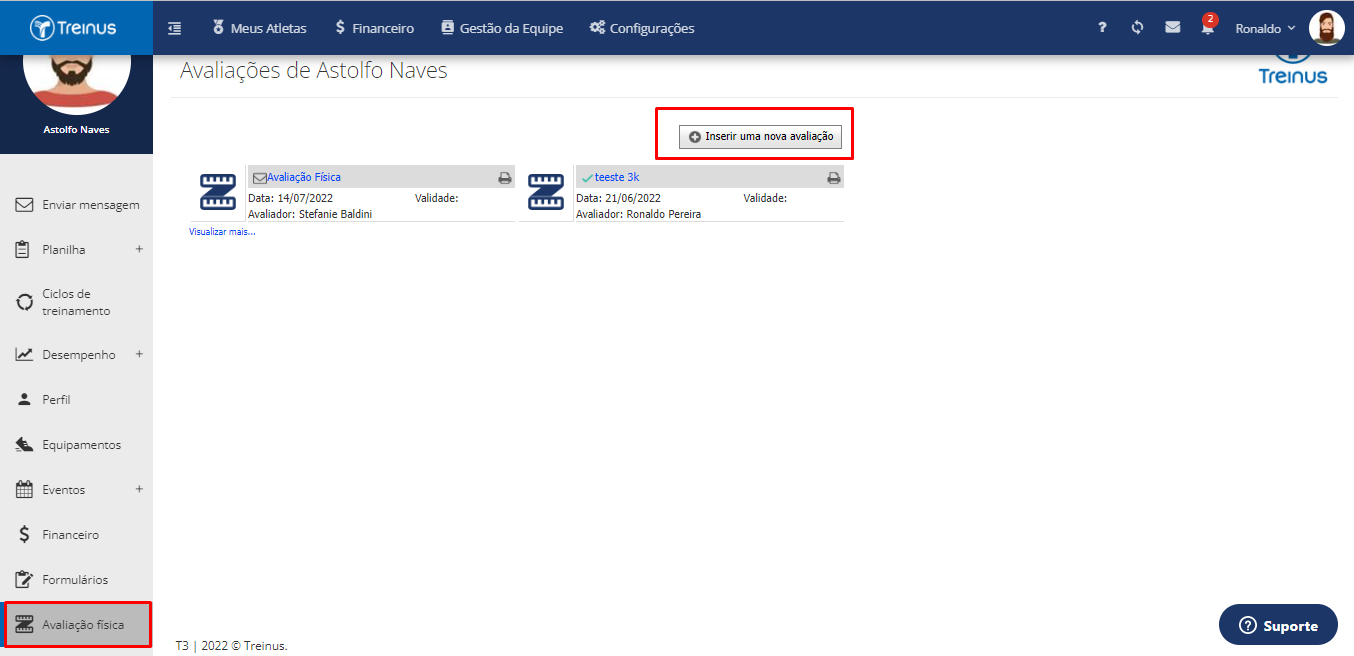Click the envelope icon before Avaliação Física title

(259, 178)
